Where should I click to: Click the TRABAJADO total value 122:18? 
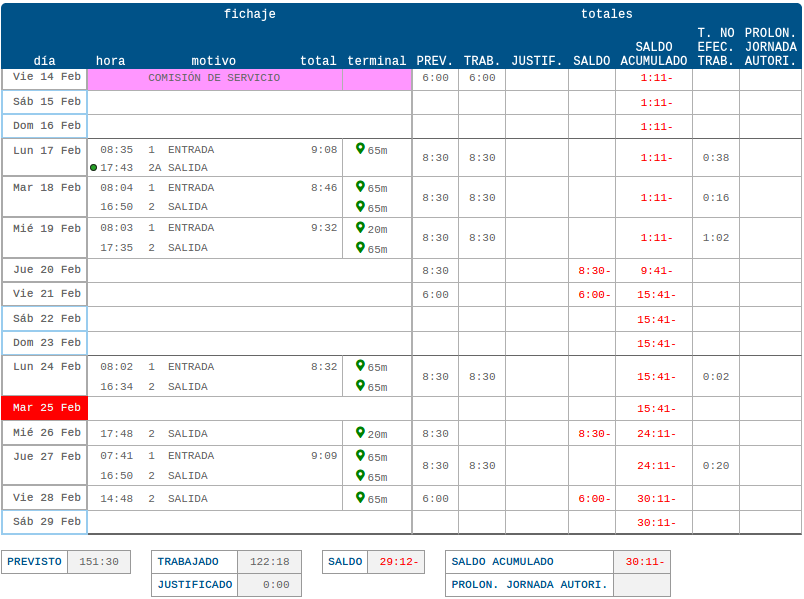[x=269, y=562]
